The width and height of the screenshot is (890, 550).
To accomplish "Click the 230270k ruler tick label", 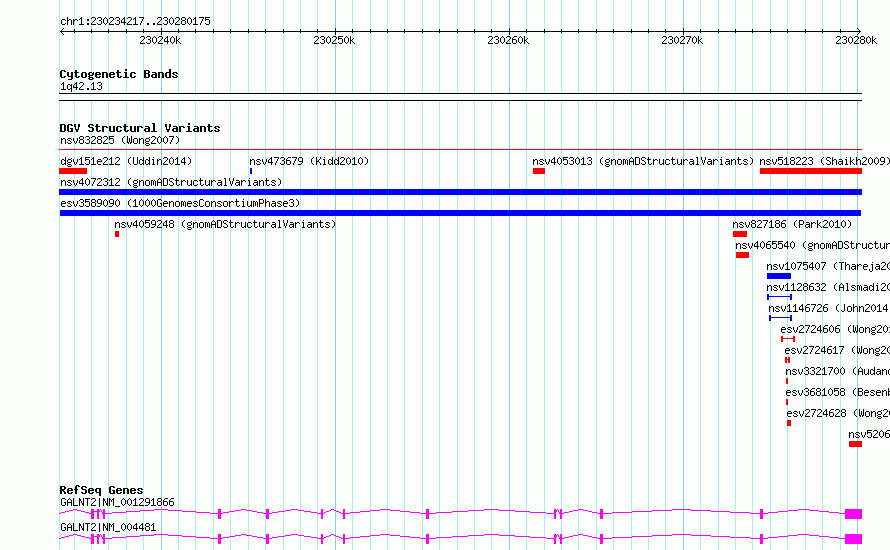I will click(682, 40).
